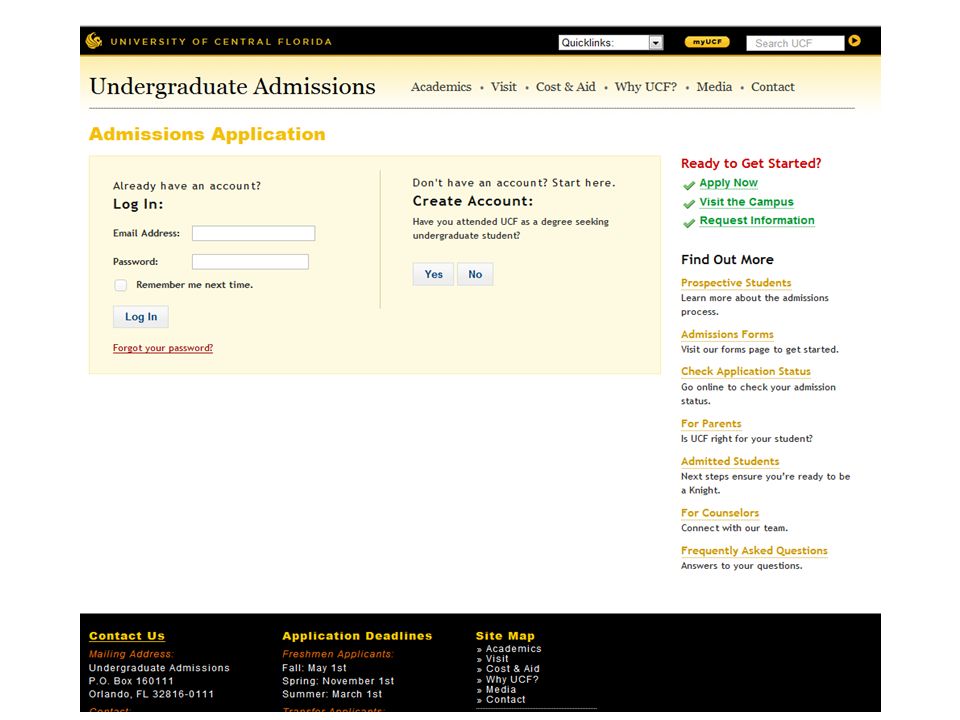
Task: Open Media in the top navigation
Action: 714,87
